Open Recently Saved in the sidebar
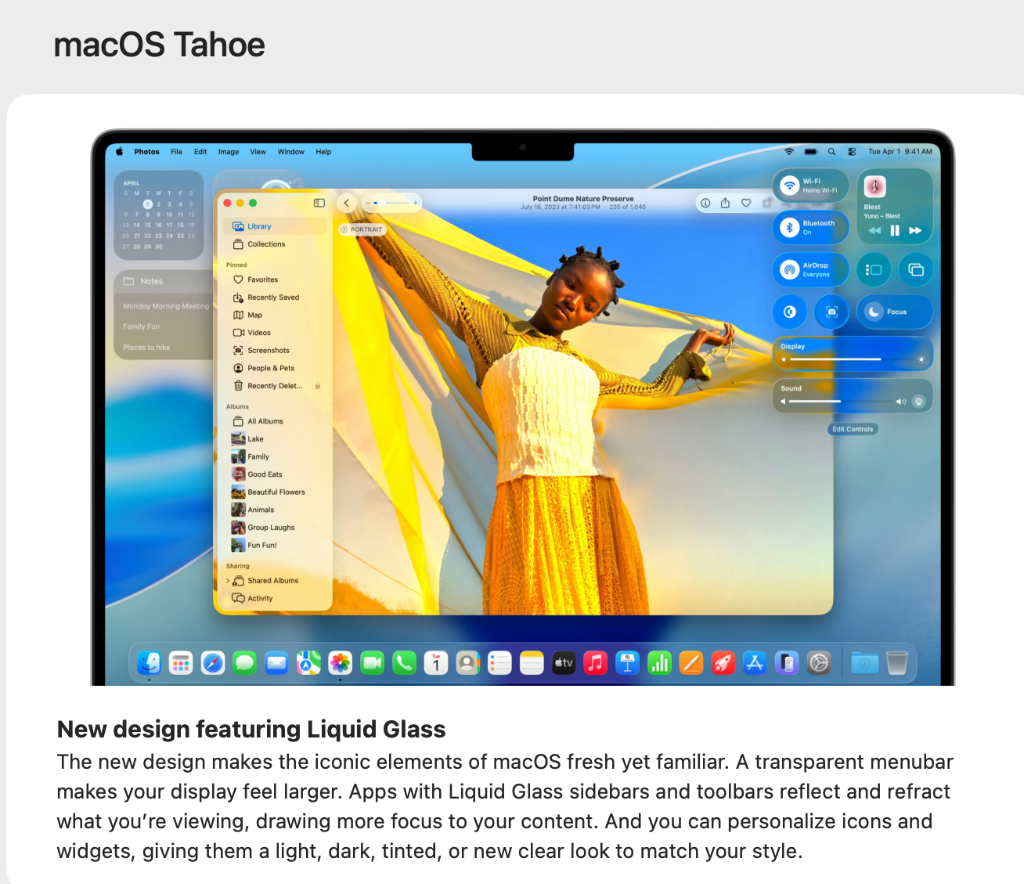This screenshot has width=1024, height=884. 274,297
